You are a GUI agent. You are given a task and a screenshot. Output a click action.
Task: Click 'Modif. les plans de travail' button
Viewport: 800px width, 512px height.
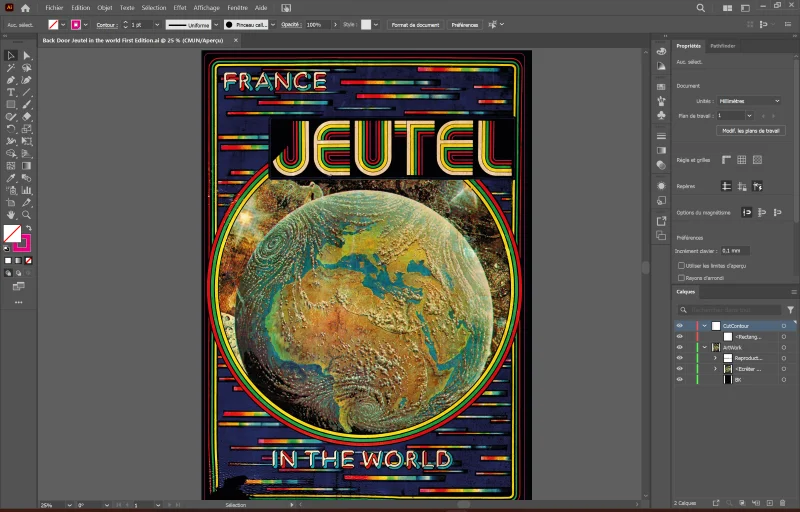(751, 131)
